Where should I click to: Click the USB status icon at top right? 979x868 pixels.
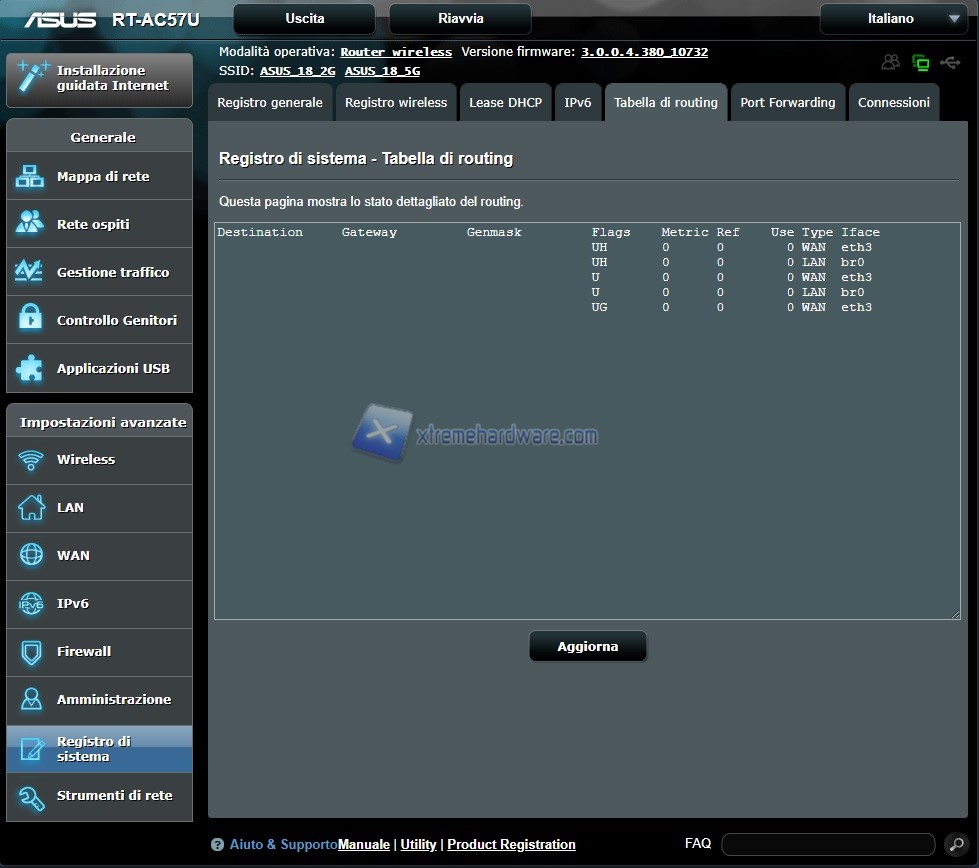click(950, 63)
